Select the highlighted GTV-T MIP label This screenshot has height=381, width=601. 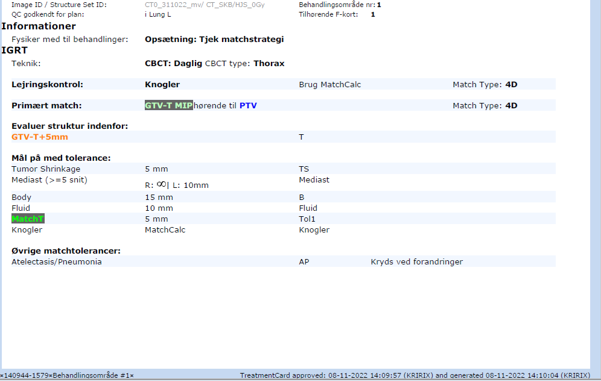click(169, 105)
